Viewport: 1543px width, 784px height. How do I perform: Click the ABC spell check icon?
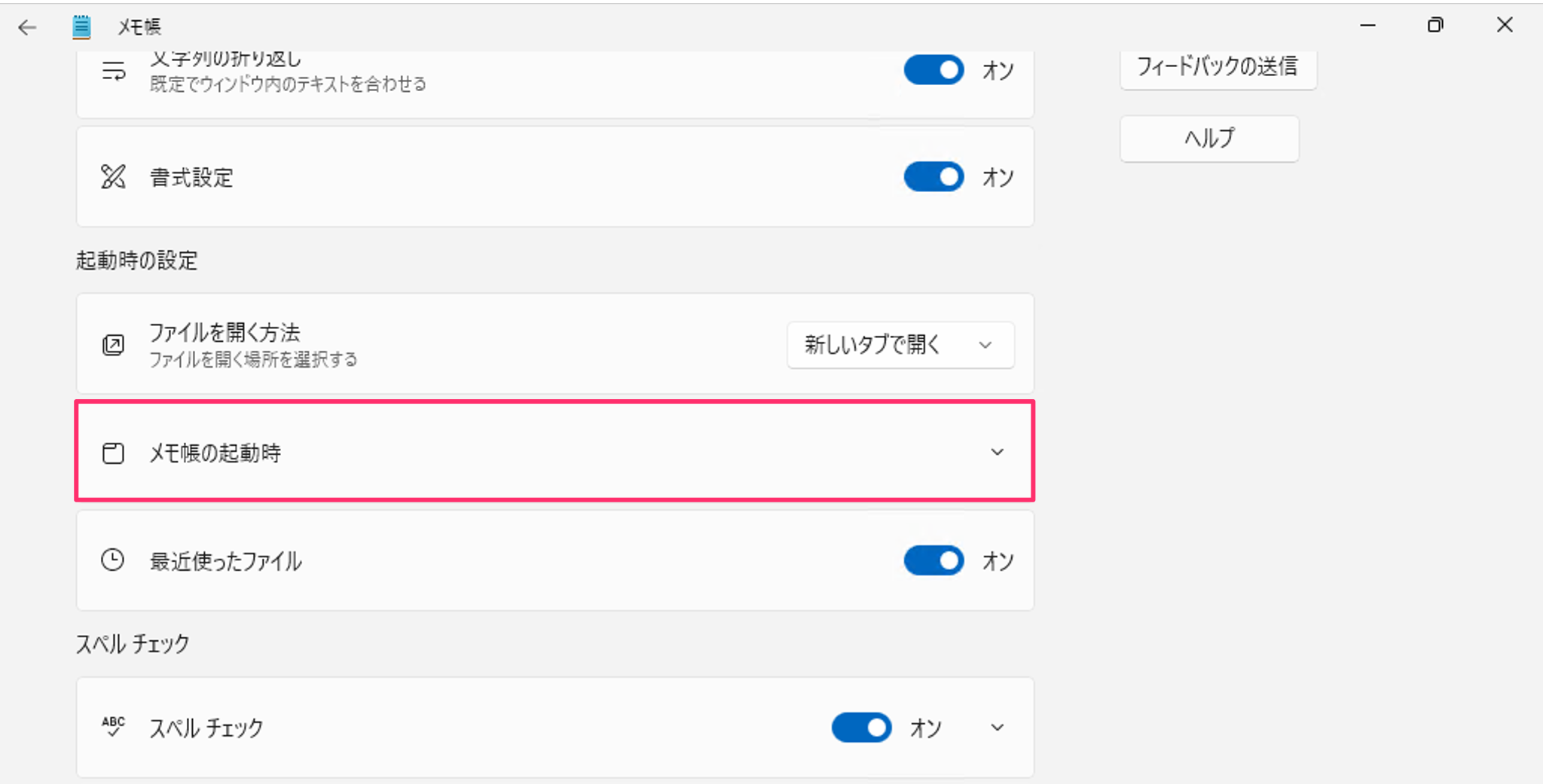pos(112,728)
